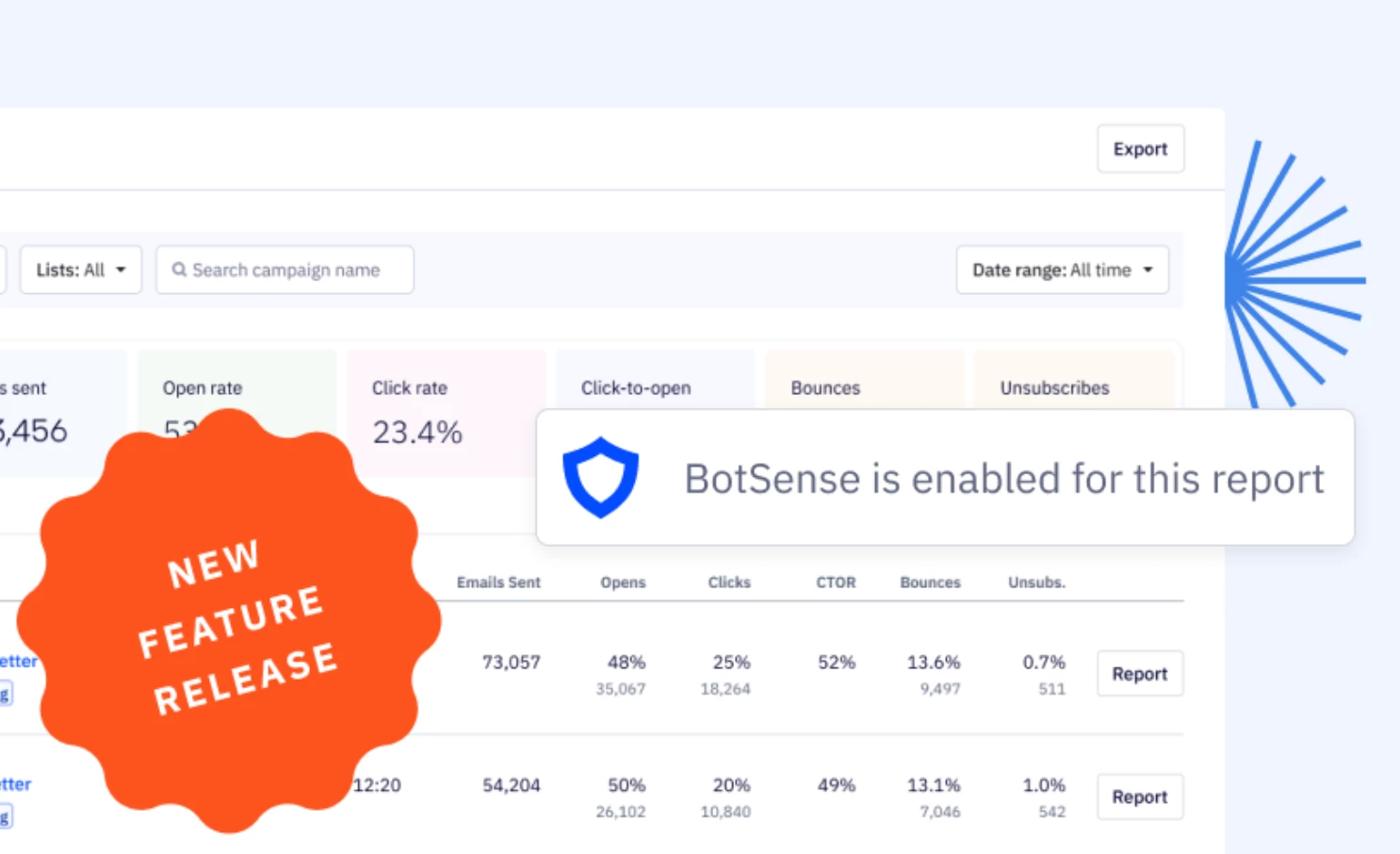1400x854 pixels.
Task: Sort by the CTOR column header
Action: coord(835,583)
